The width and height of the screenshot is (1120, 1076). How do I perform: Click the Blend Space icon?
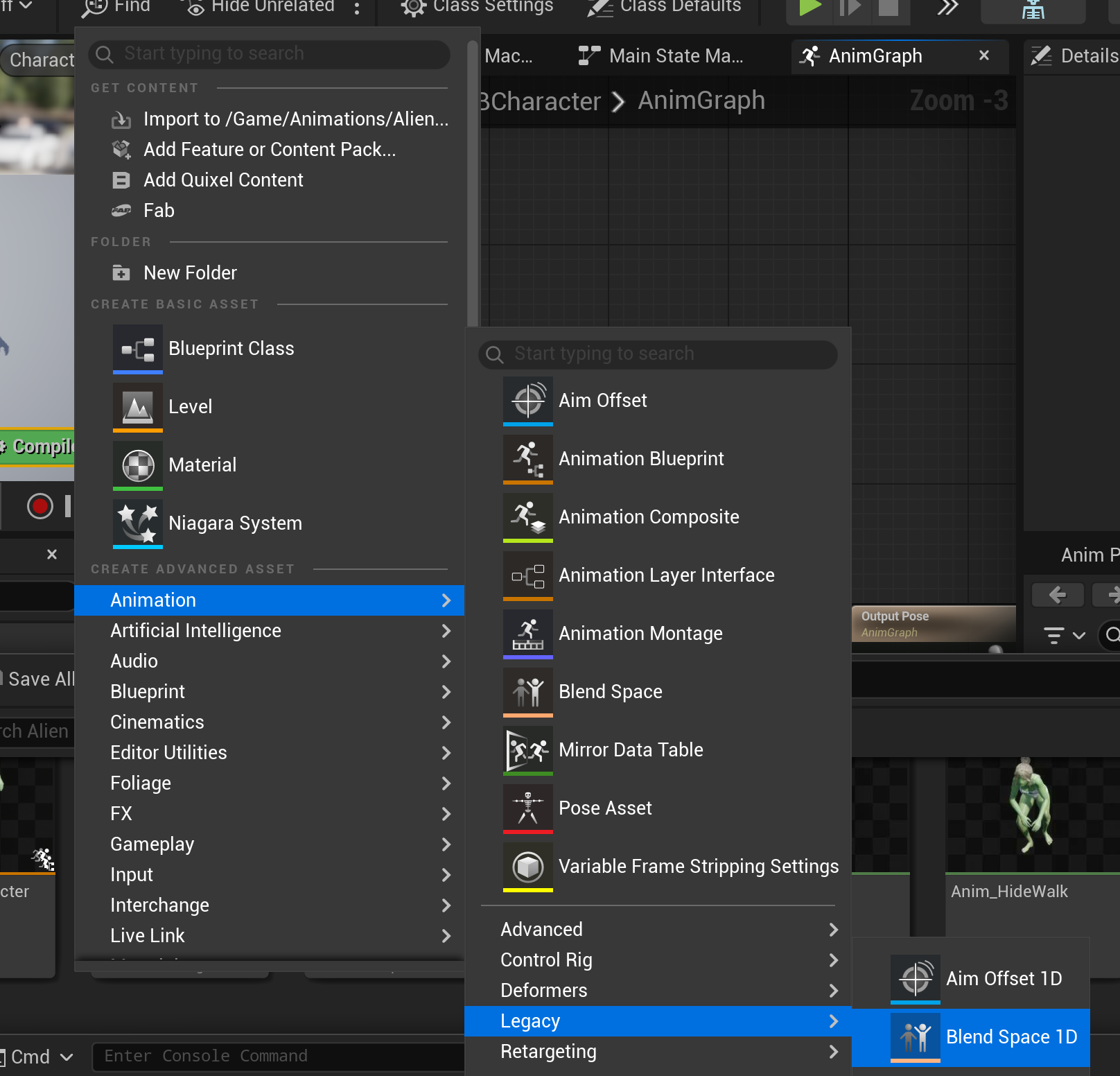[528, 692]
